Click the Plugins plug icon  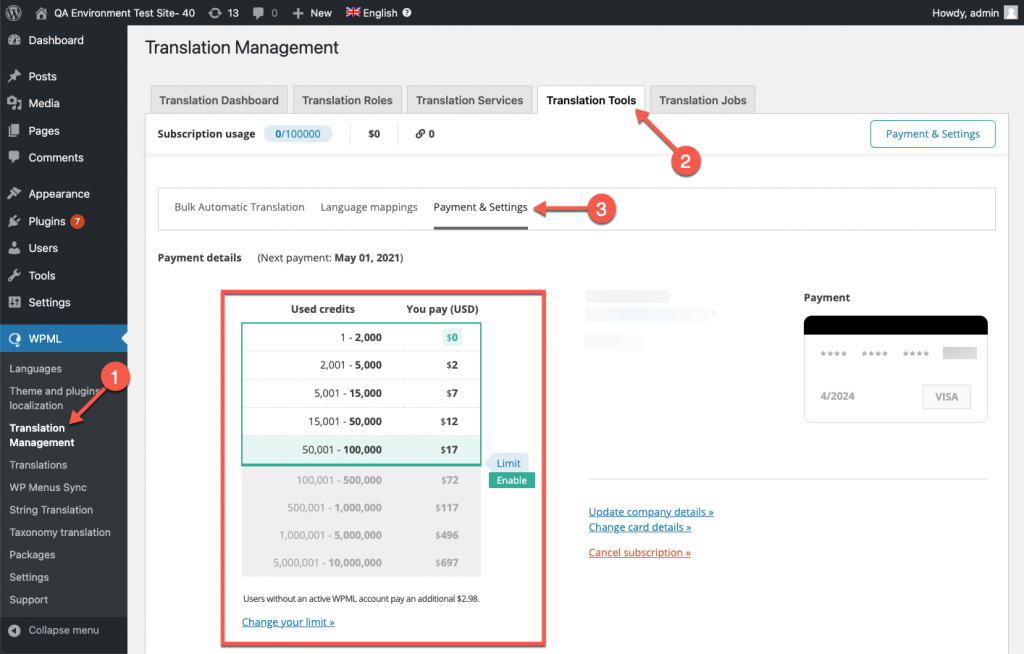click(14, 221)
